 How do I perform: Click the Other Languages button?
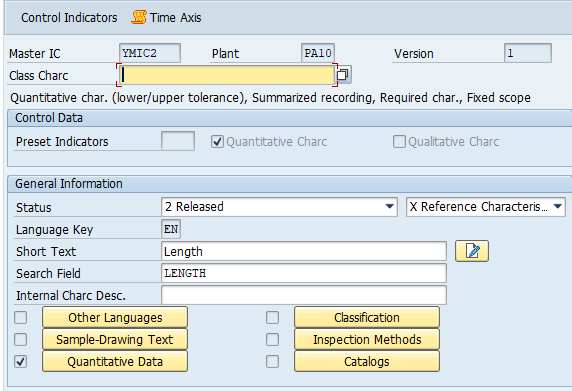point(115,317)
